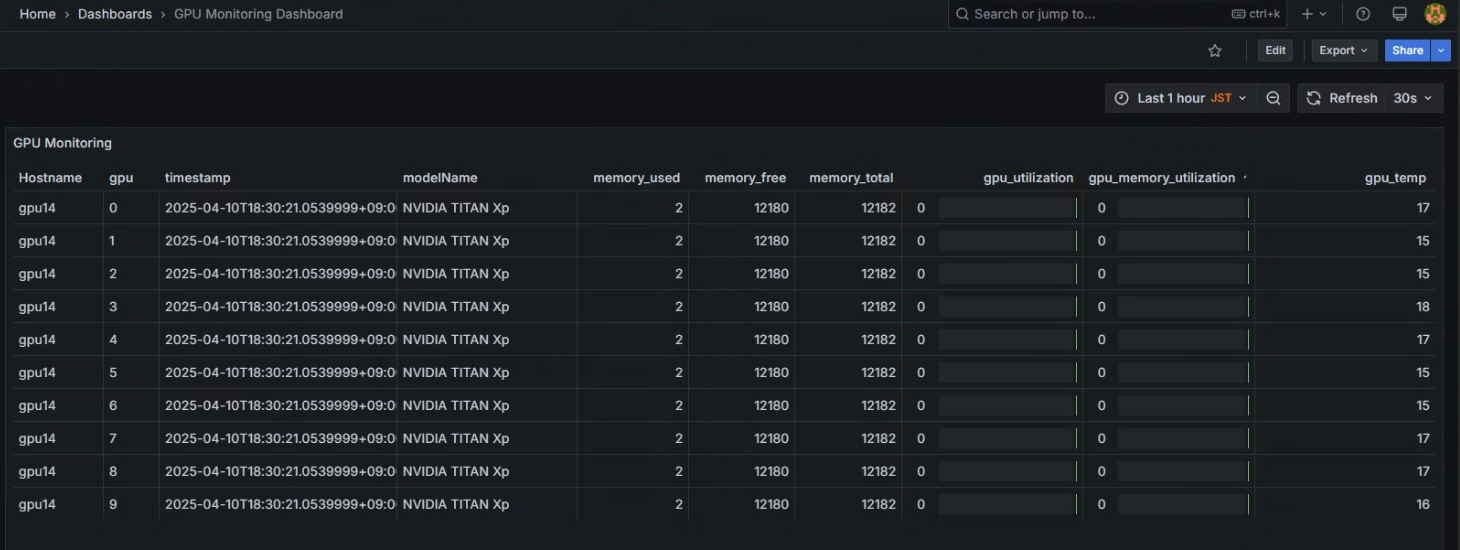Open the 30s refresh interval dropdown

click(1413, 98)
